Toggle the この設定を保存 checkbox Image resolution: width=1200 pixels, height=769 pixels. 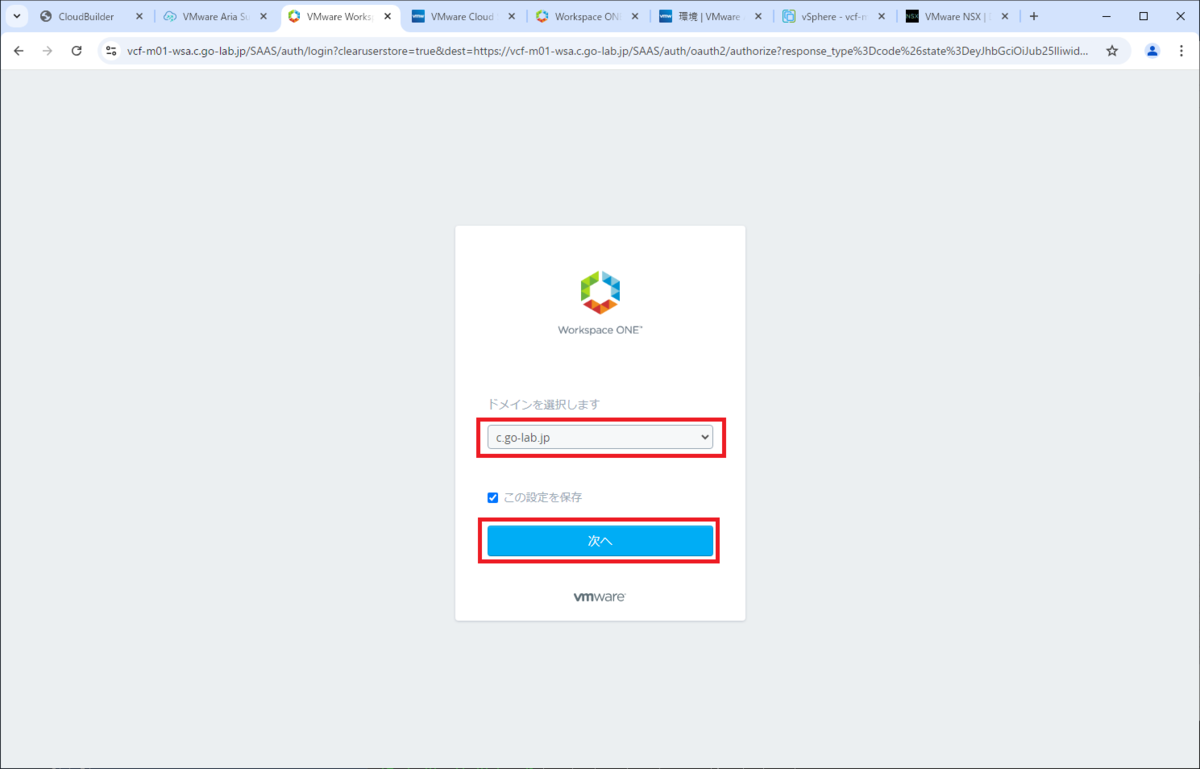click(x=492, y=497)
